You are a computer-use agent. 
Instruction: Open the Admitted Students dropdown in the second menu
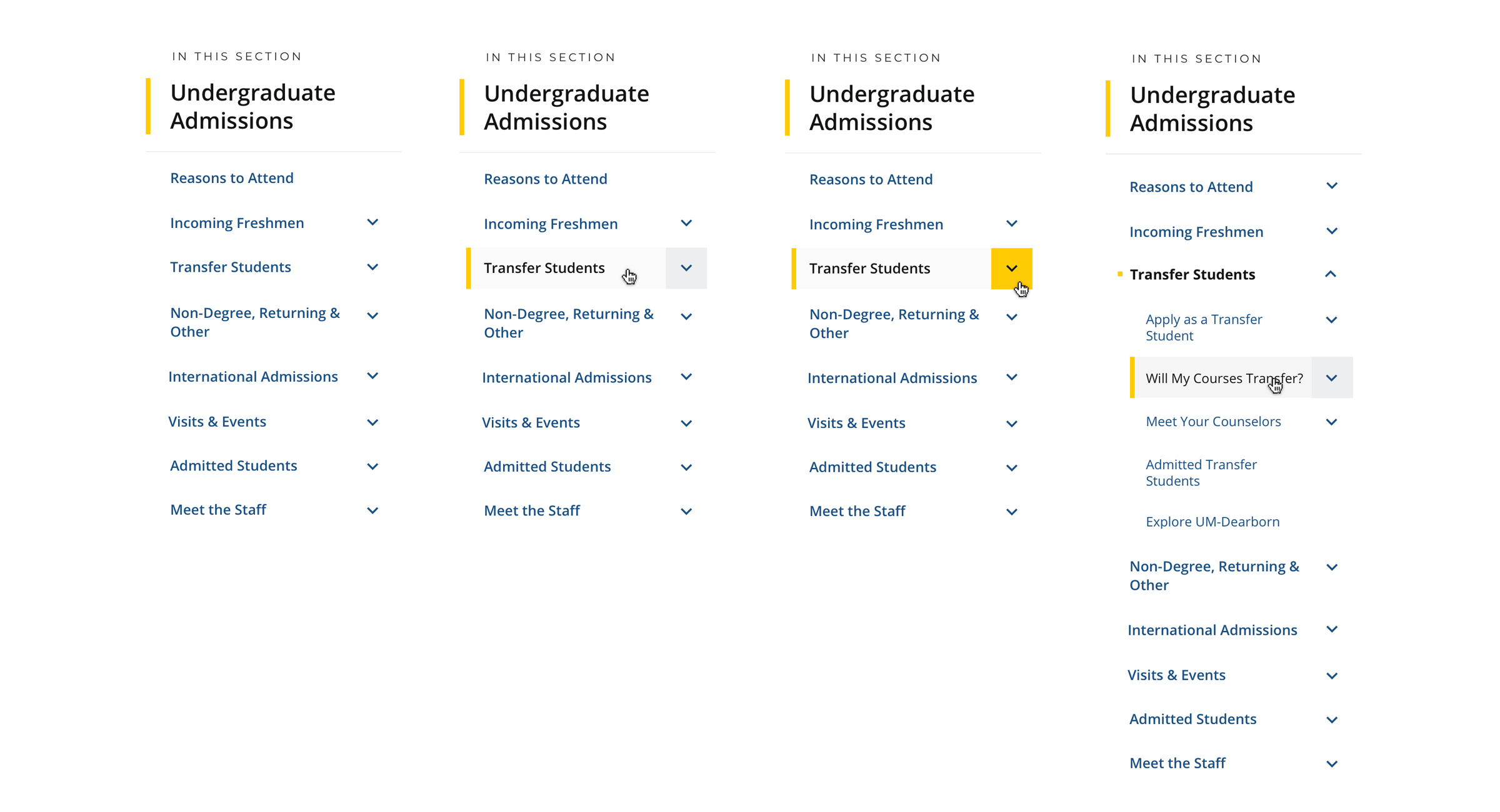[686, 467]
